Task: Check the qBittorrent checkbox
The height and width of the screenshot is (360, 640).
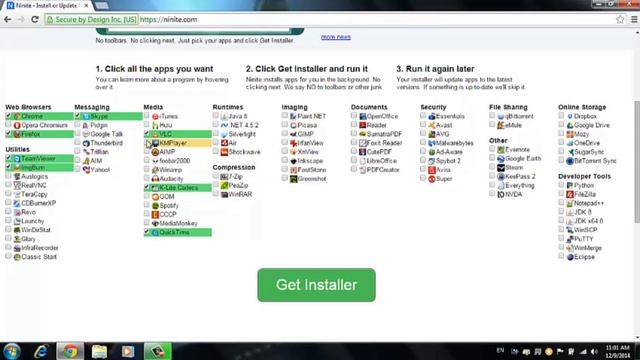Action: click(492, 116)
